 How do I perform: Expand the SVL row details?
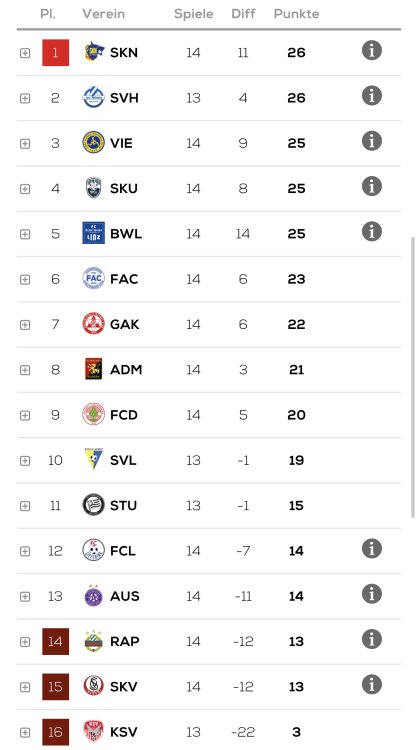[x=25, y=461]
